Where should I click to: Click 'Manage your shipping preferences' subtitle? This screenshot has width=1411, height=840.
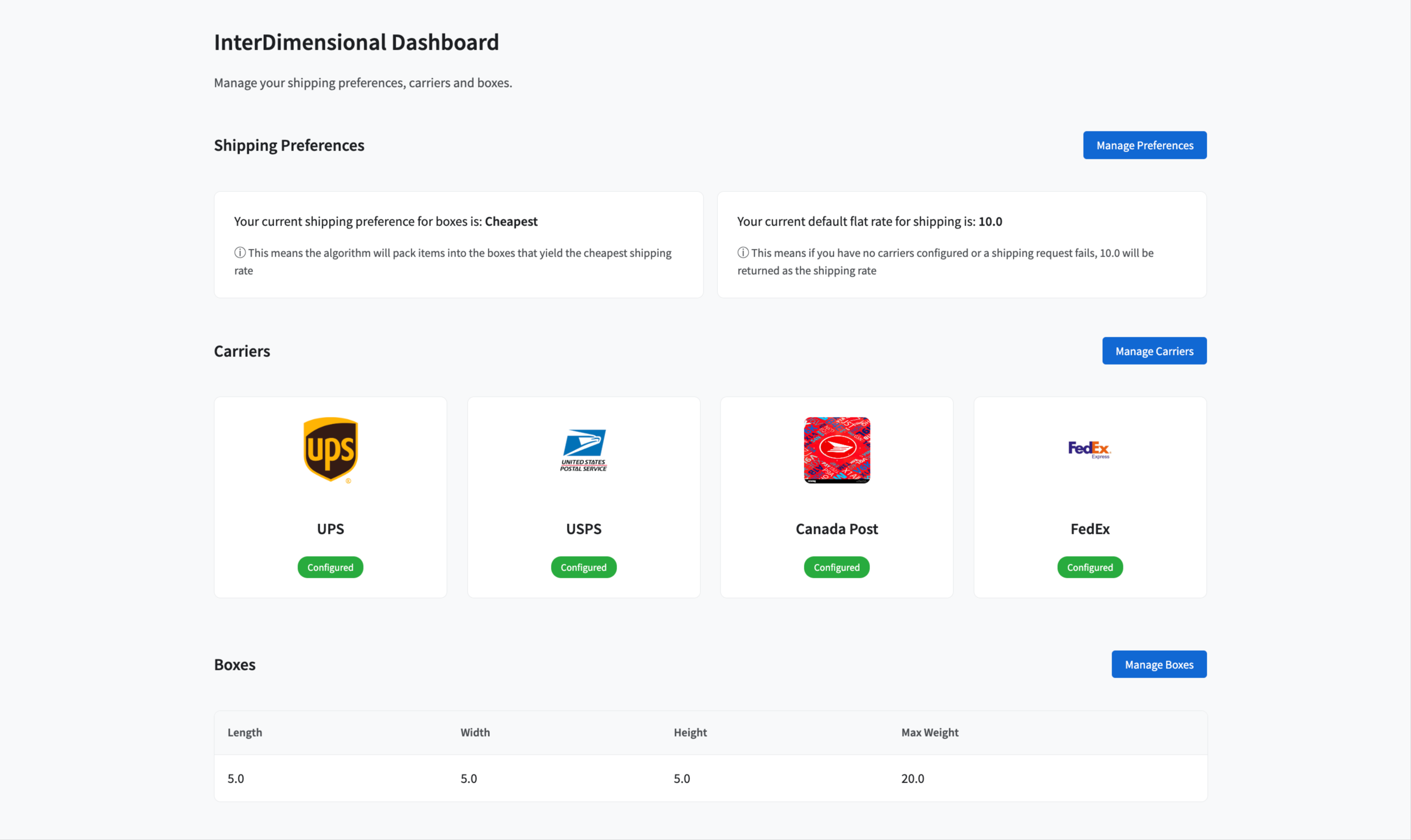point(363,83)
